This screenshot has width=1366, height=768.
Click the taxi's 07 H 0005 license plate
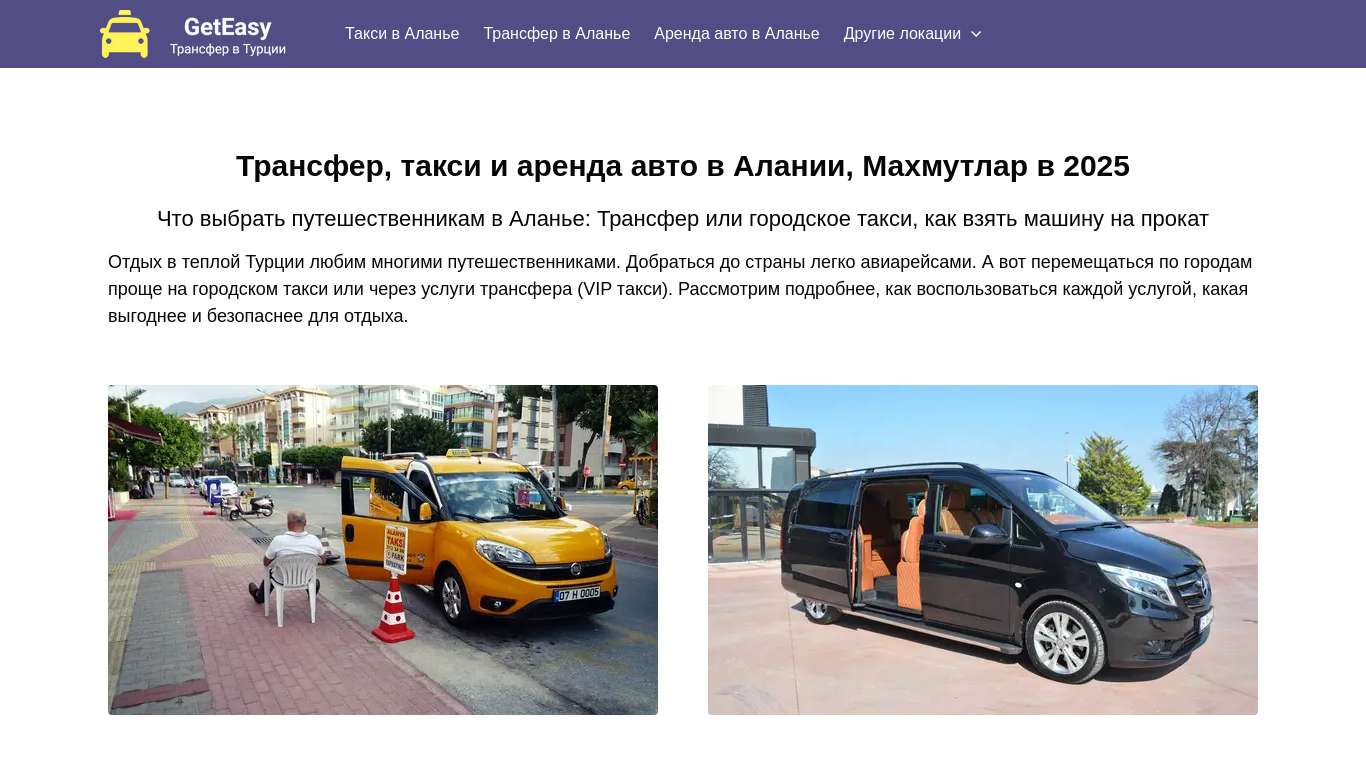[x=577, y=594]
